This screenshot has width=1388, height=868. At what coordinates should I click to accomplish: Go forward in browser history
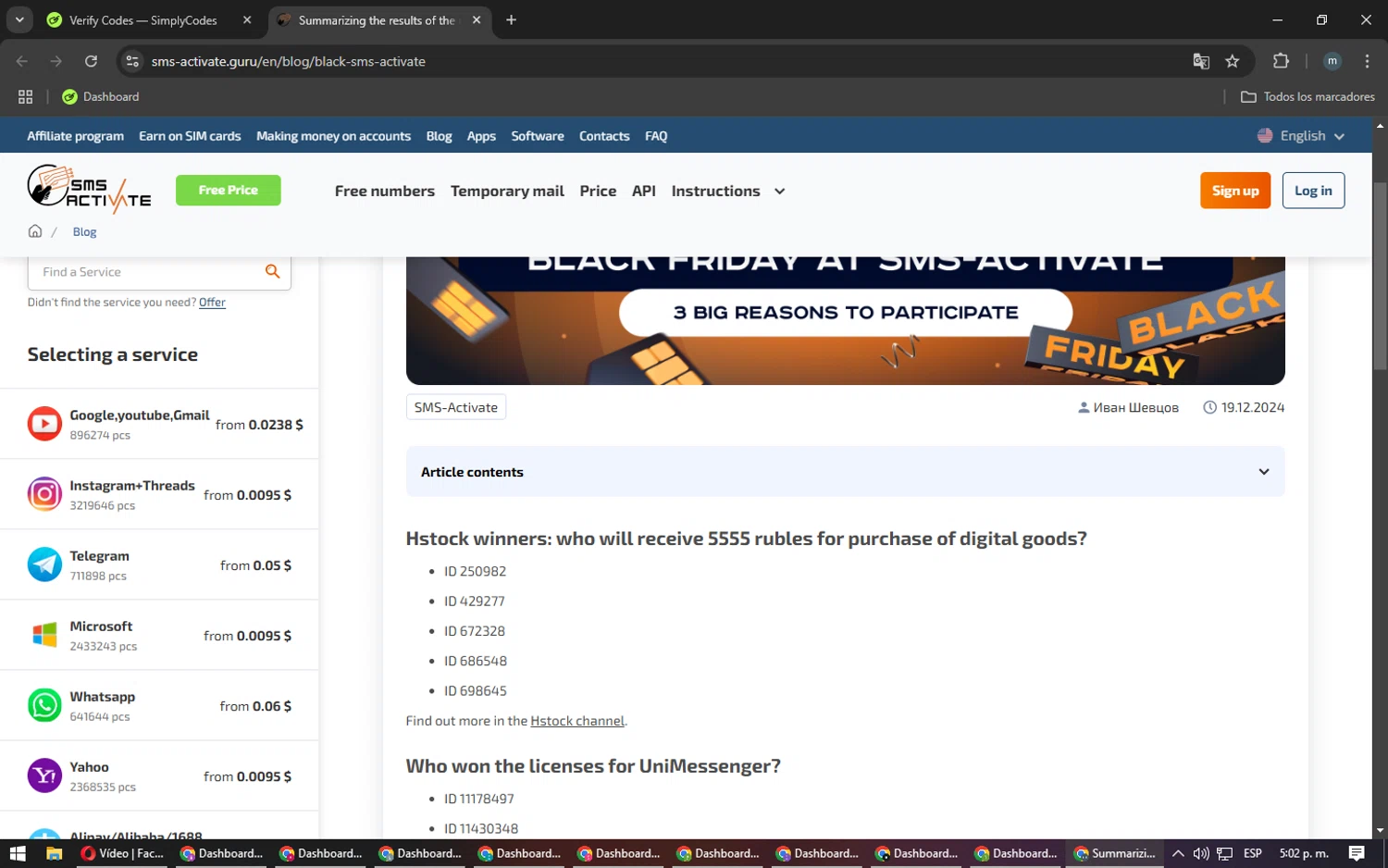[x=56, y=61]
